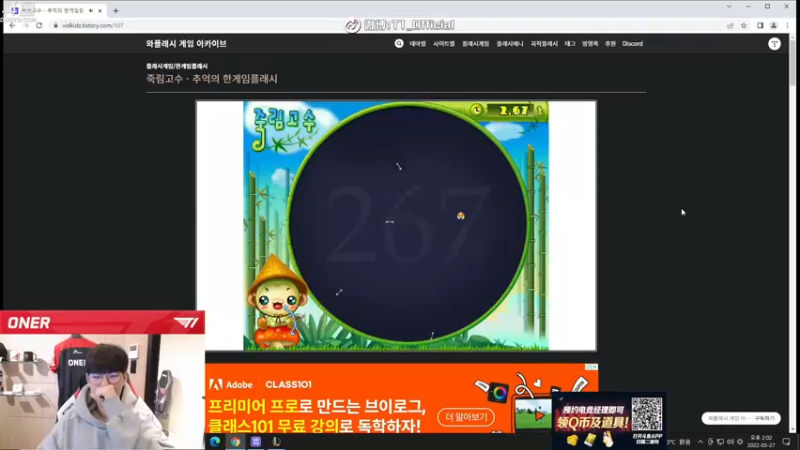800x450 pixels.
Task: Open the second navigation menu item
Action: 444,44
